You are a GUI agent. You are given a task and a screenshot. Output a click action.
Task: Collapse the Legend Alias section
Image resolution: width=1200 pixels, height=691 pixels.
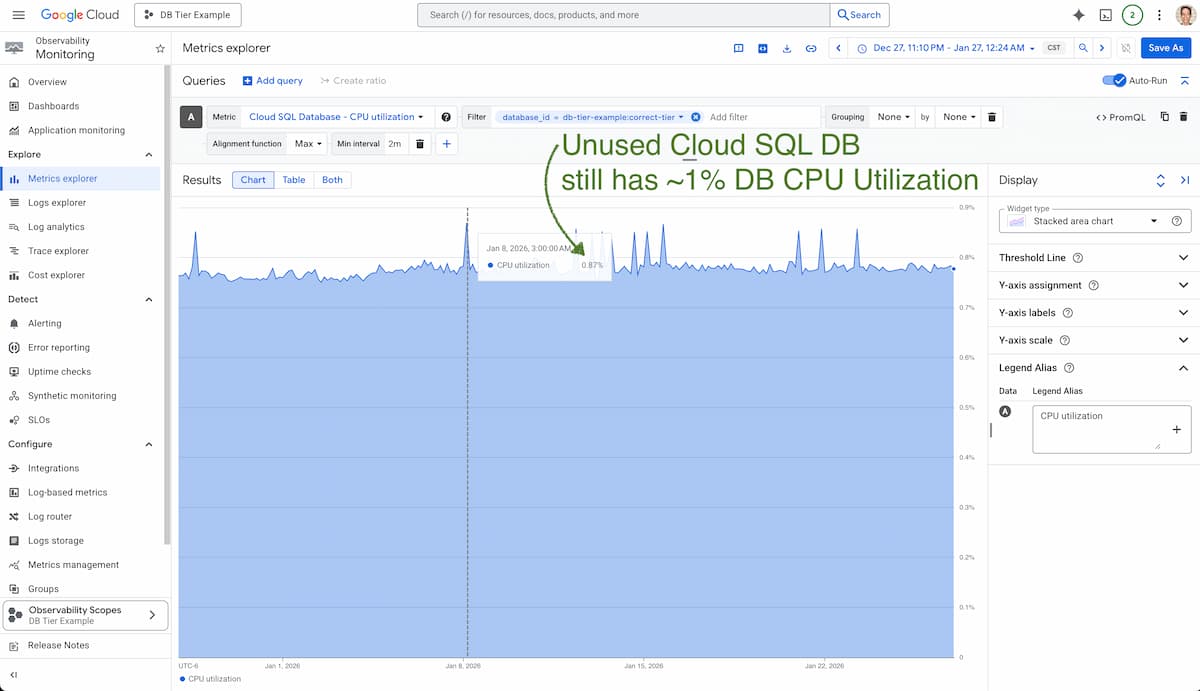tap(1183, 368)
